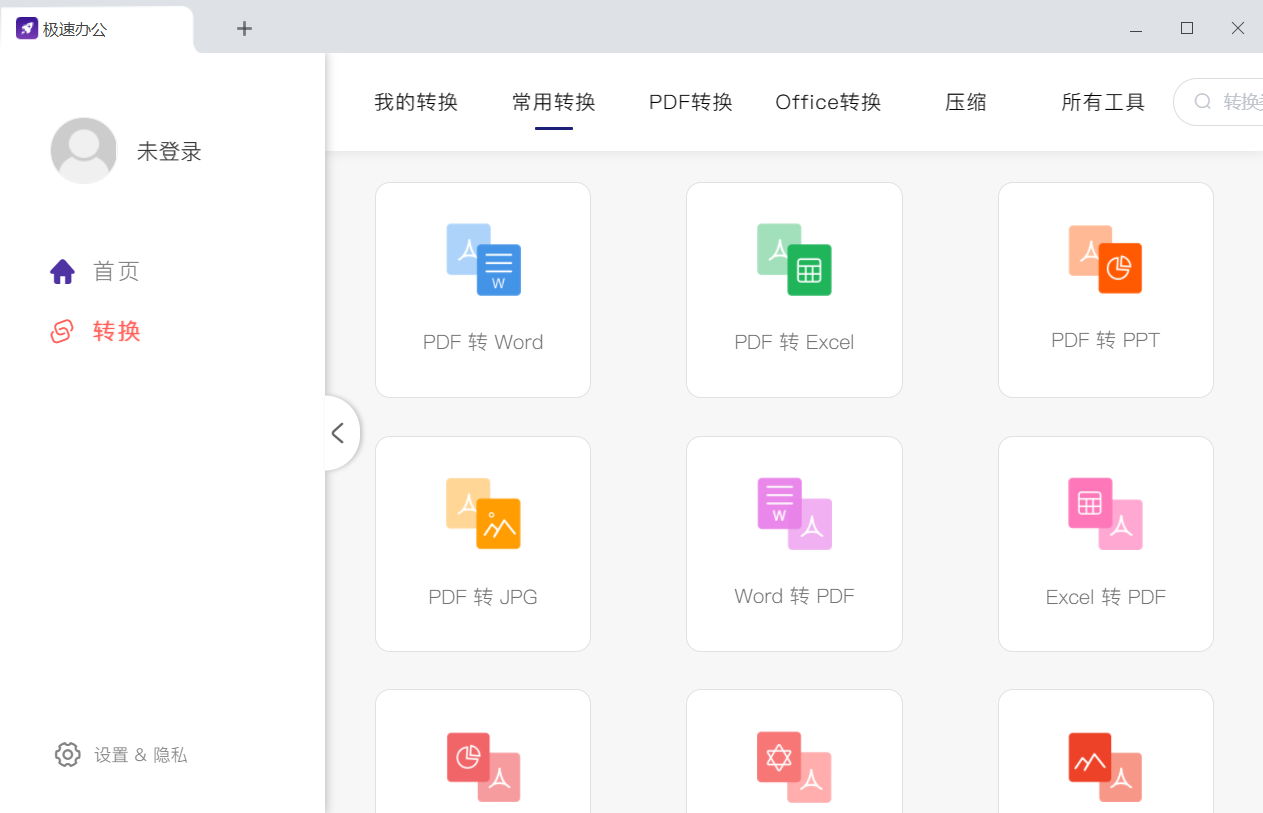This screenshot has height=813, width=1263.
Task: Minimize the 极速办公 window
Action: (1135, 29)
